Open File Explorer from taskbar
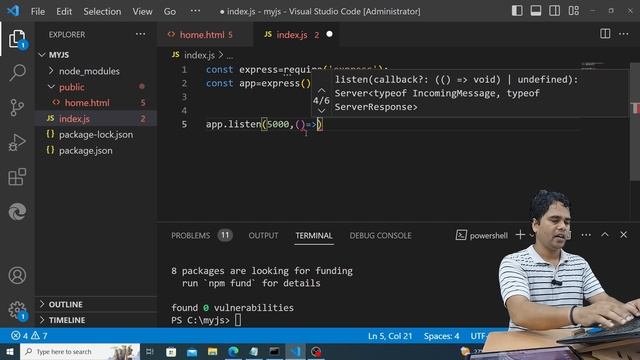This screenshot has height=360, width=640. (212, 351)
